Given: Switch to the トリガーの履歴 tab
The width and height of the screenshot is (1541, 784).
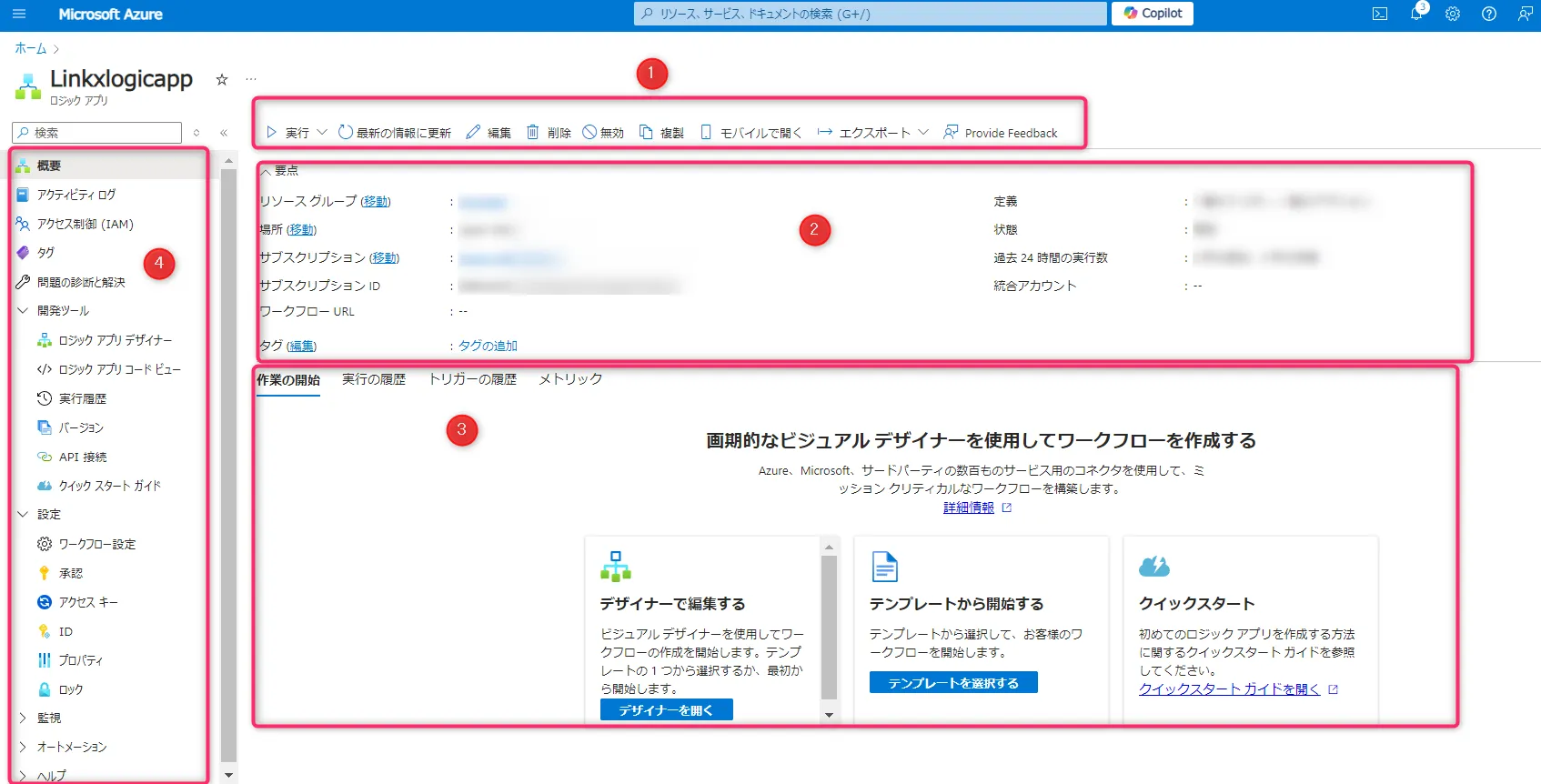Looking at the screenshot, I should coord(472,379).
